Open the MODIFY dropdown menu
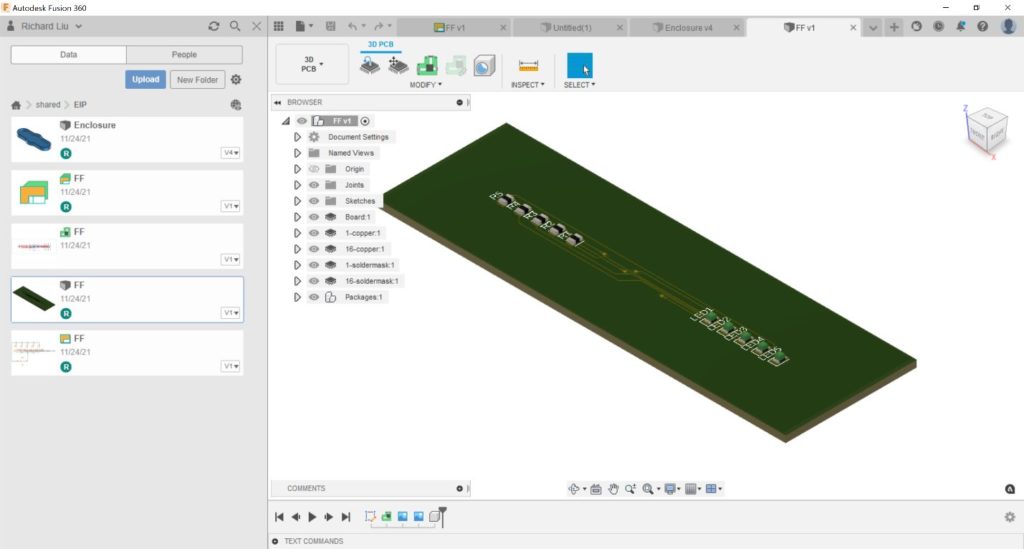This screenshot has width=1024, height=549. pyautogui.click(x=426, y=85)
